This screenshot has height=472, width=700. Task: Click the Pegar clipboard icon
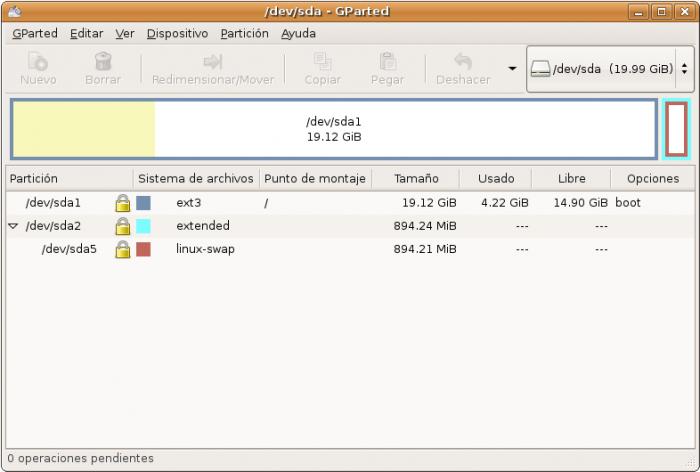point(388,62)
